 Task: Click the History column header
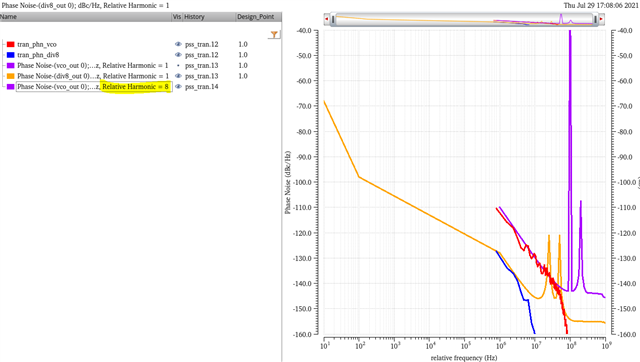point(209,17)
